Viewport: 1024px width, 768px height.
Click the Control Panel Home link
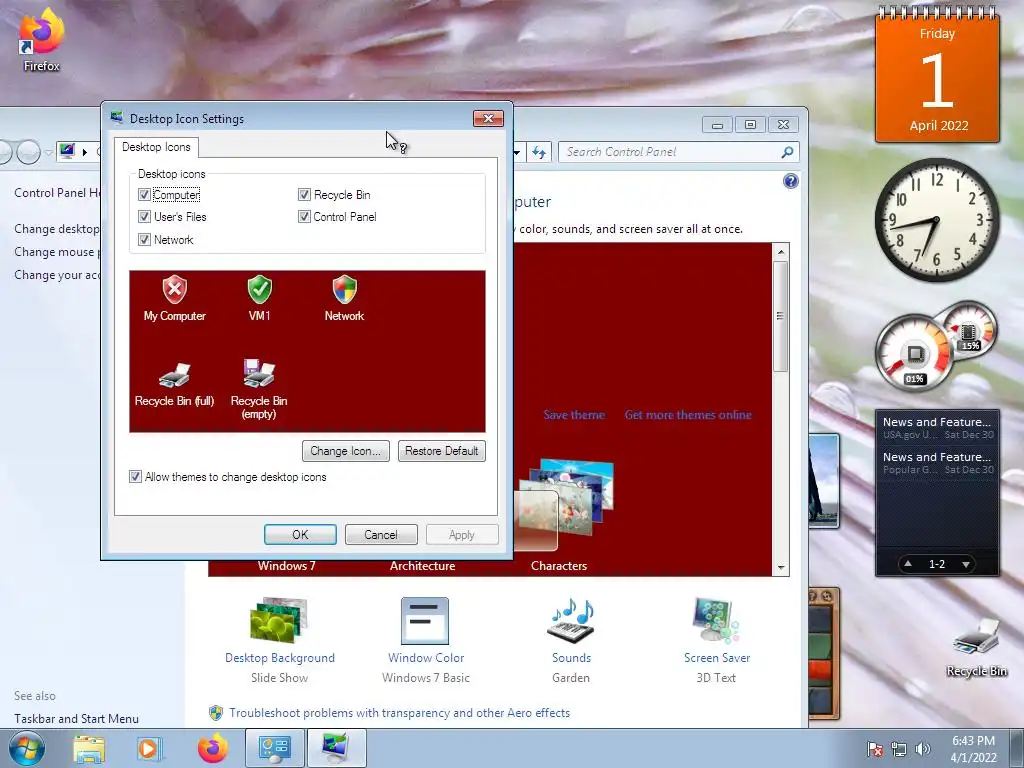[x=57, y=193]
